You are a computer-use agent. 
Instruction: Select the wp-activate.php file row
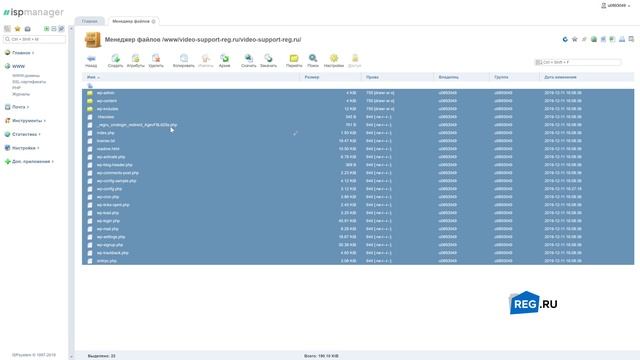click(358, 157)
